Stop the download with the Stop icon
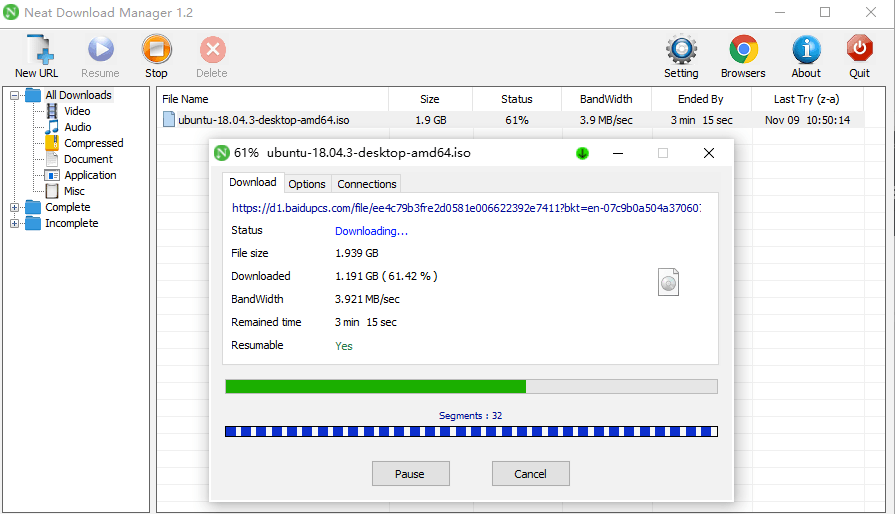Screen dimensions: 895x514 pyautogui.click(x=156, y=49)
